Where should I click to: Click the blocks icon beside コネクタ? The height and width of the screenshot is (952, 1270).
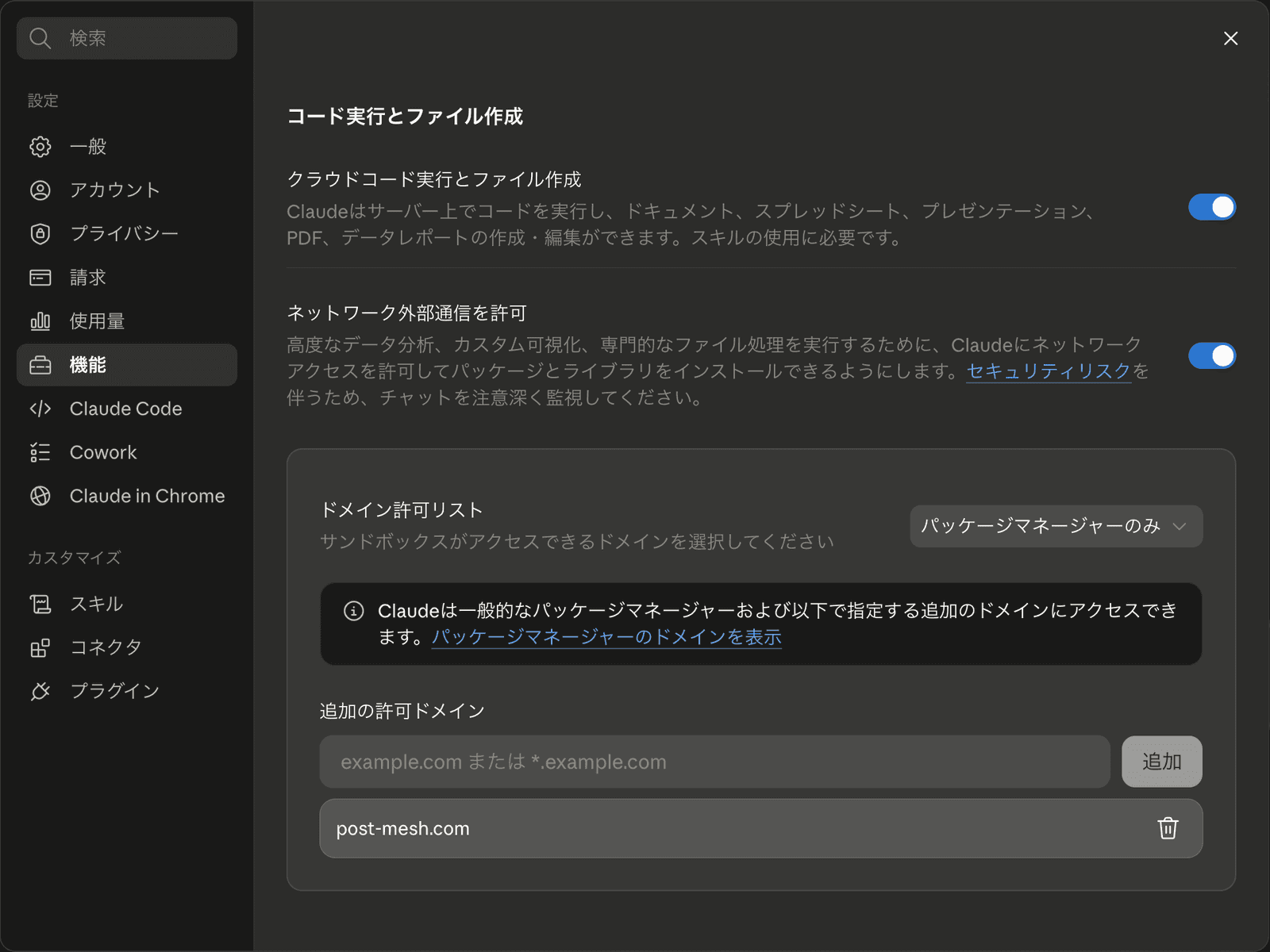point(40,647)
